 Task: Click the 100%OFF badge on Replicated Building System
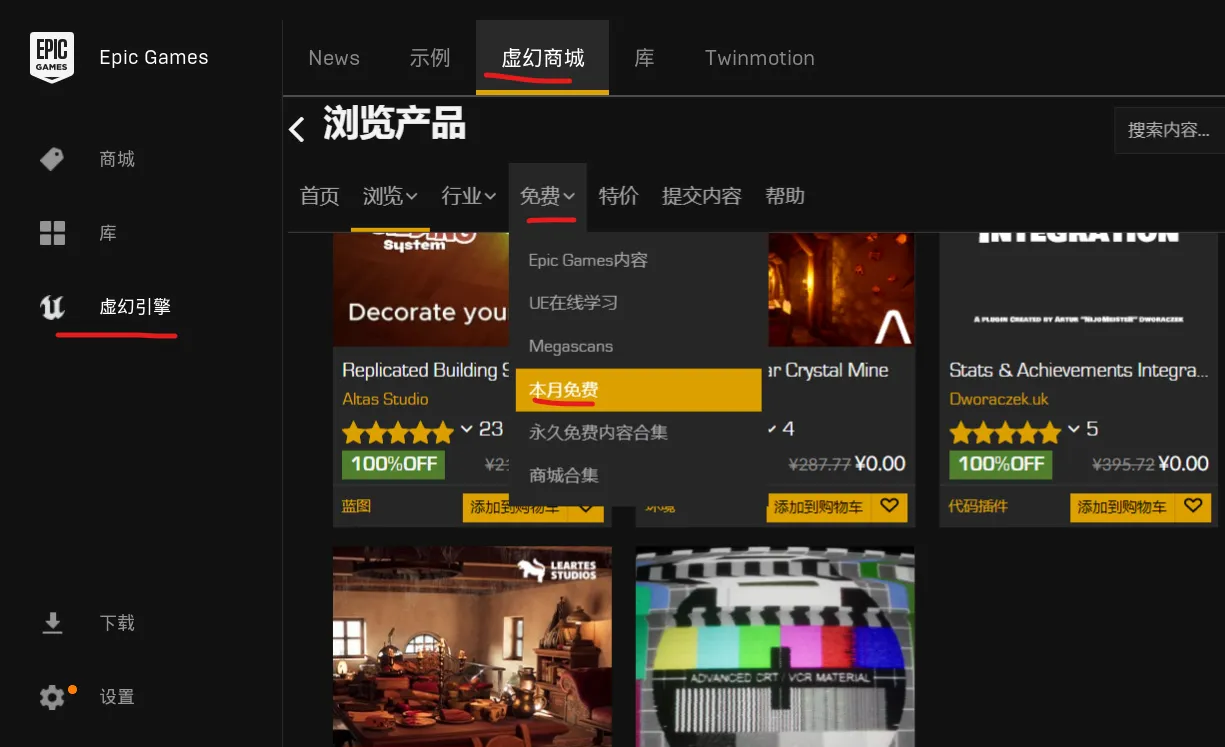click(x=394, y=464)
